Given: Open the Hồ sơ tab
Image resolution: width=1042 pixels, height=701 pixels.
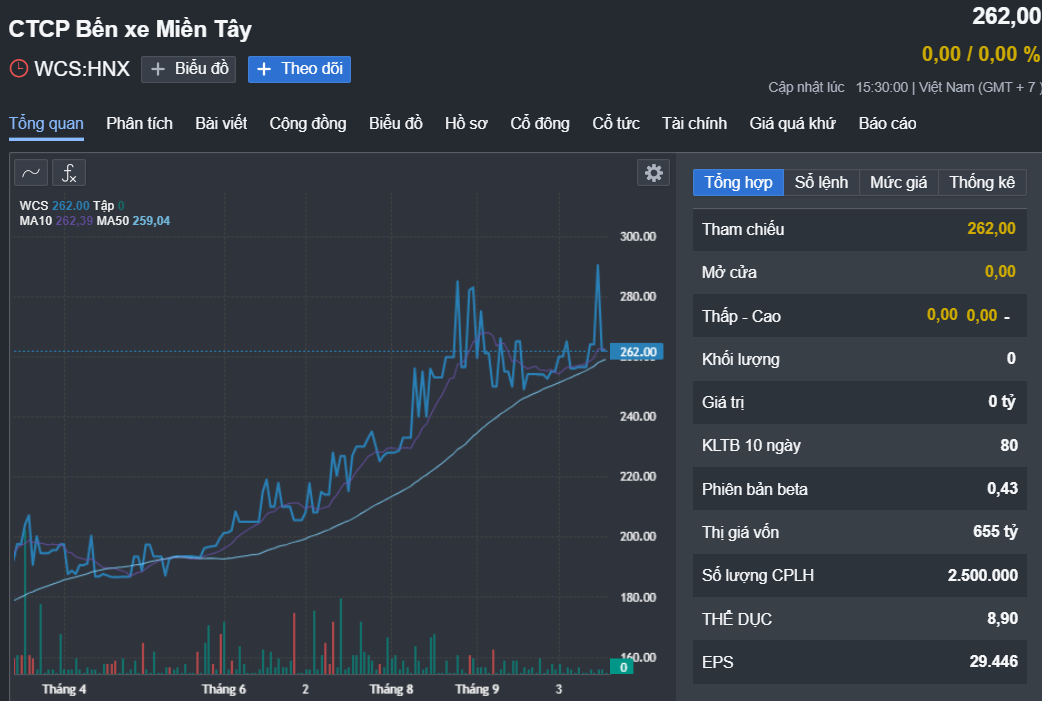Looking at the screenshot, I should tap(466, 123).
